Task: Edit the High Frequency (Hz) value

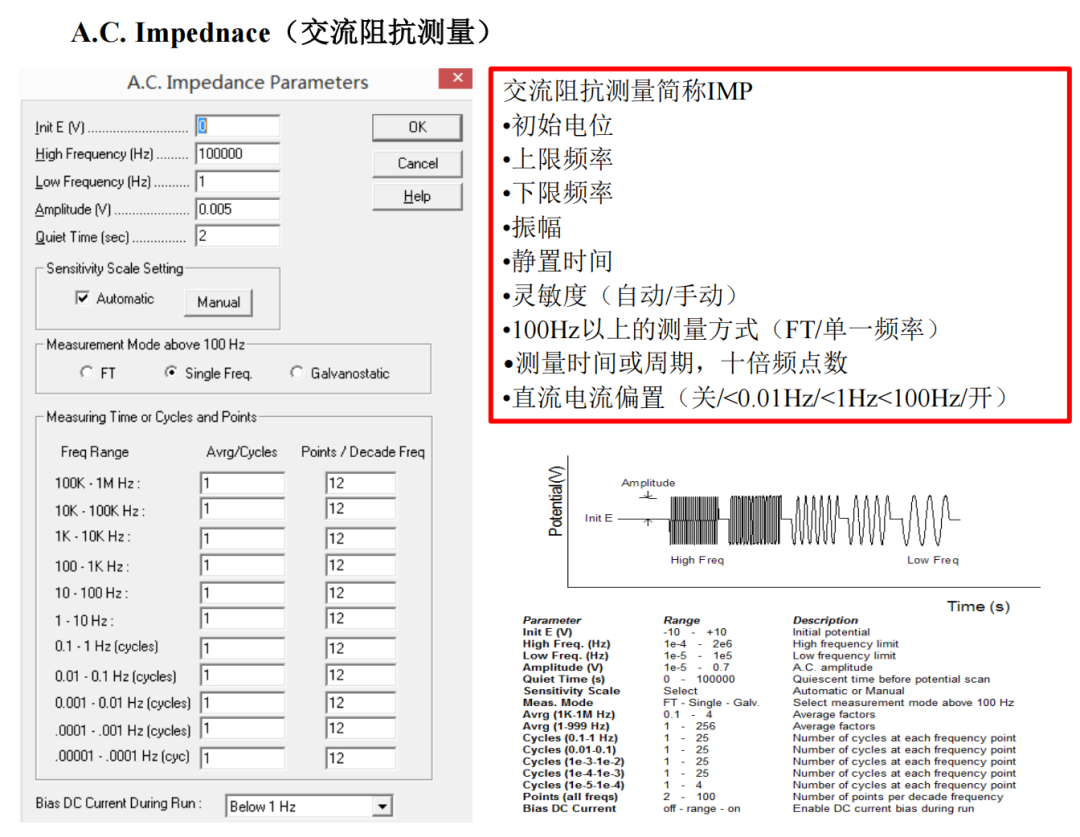Action: (237, 154)
